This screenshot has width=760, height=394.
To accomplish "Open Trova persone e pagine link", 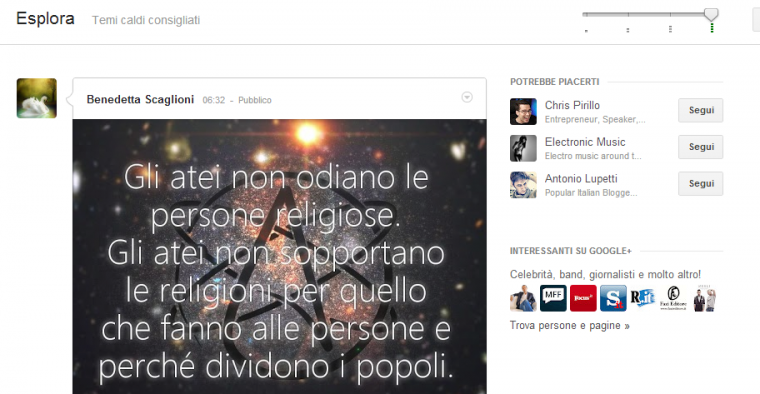I will click(570, 326).
